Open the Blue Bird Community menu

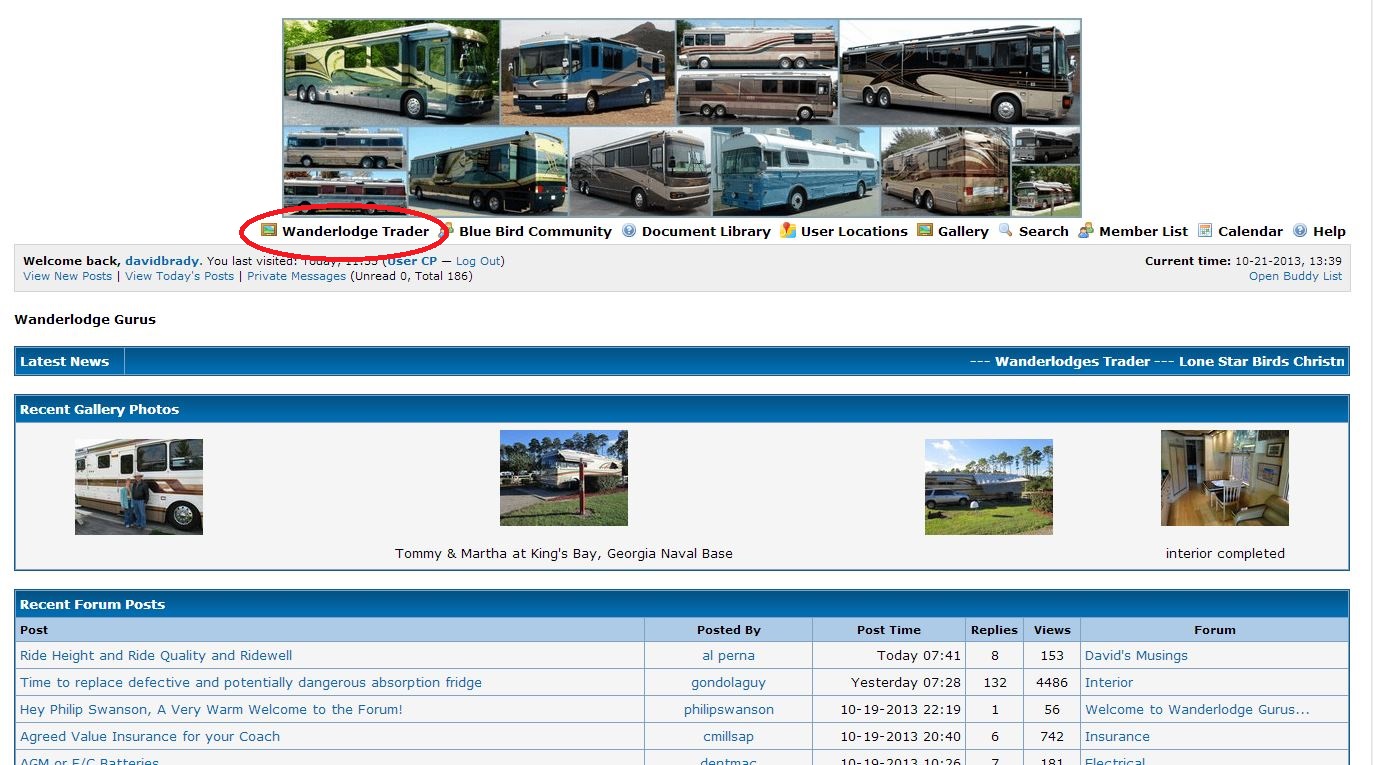(x=535, y=231)
